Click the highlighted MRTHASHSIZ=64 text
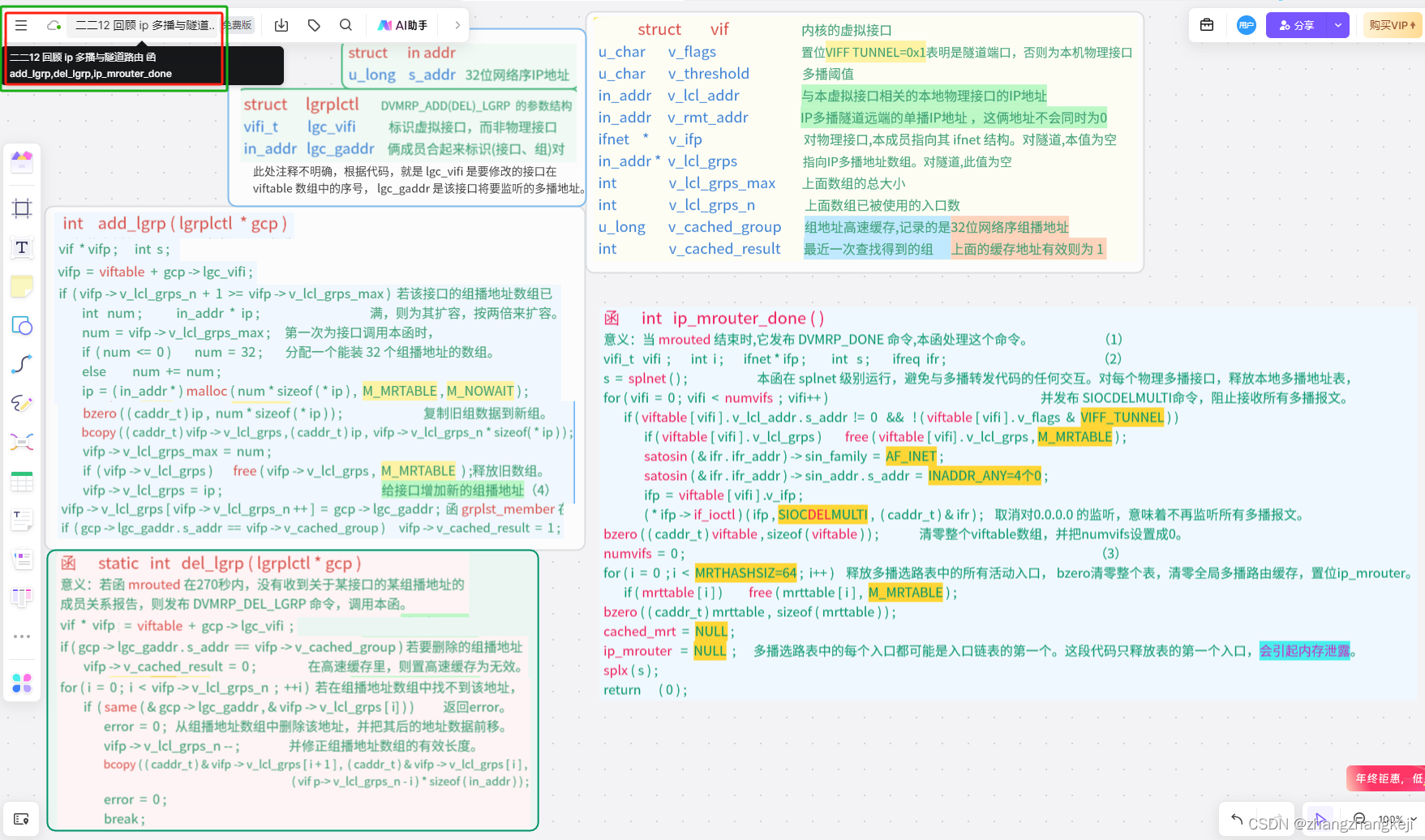Screen dimensions: 1425x840 coord(745,572)
